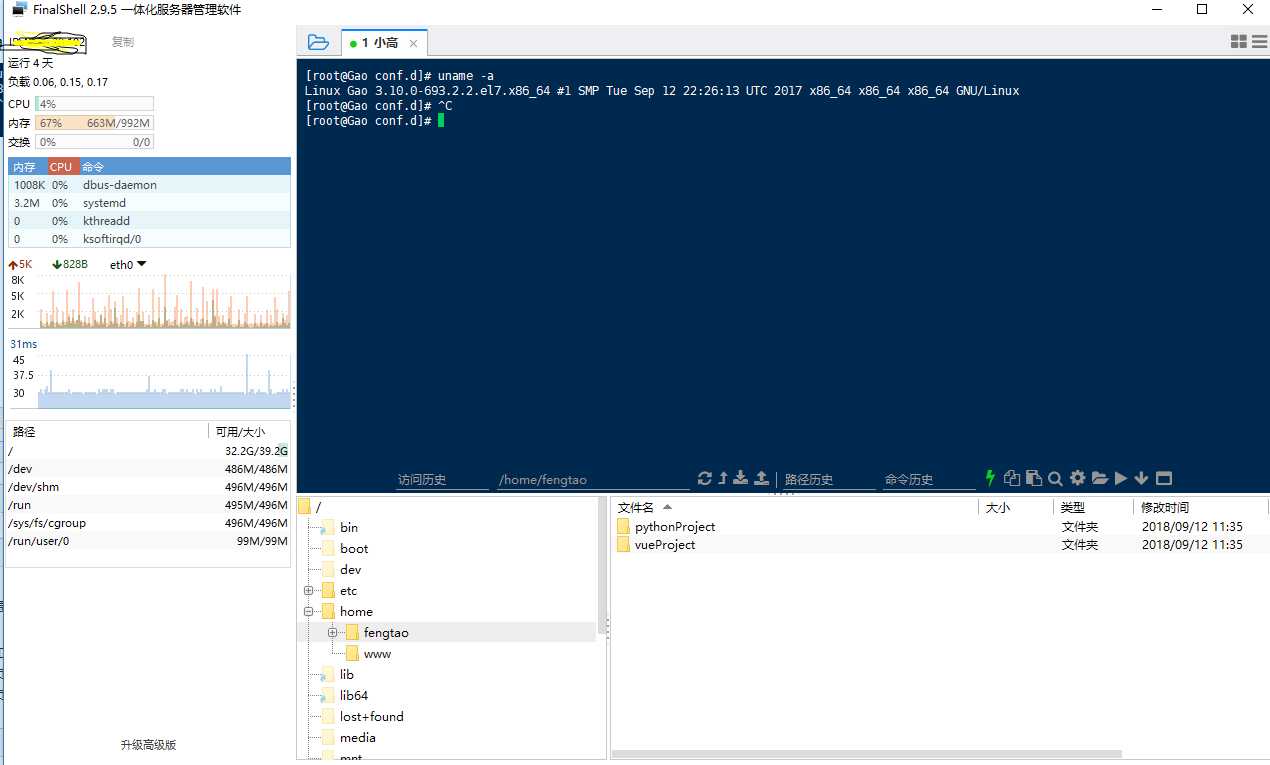
Task: Open the 命令历史 command history field
Action: [x=929, y=480]
